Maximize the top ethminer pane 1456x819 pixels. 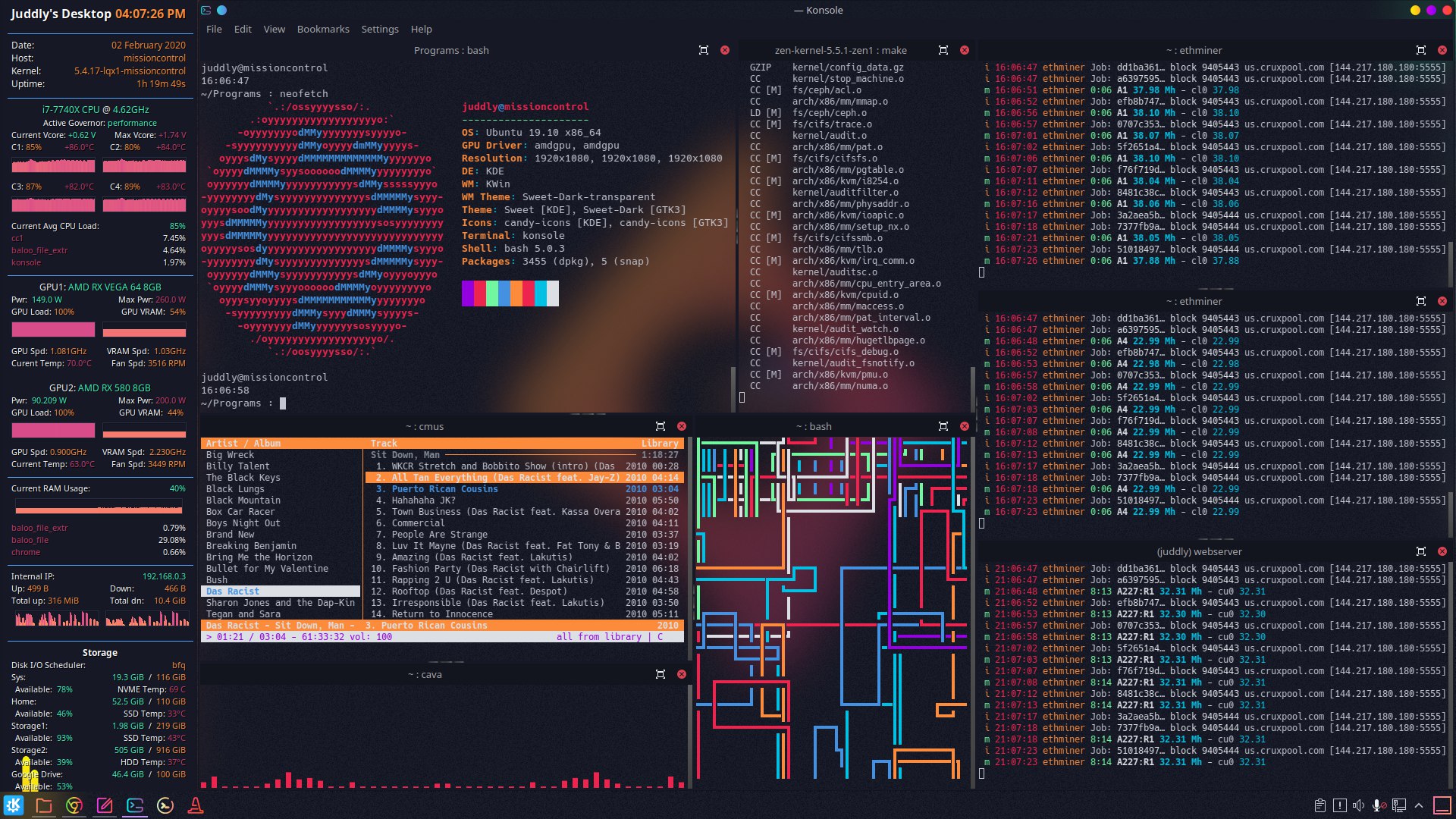(1421, 50)
